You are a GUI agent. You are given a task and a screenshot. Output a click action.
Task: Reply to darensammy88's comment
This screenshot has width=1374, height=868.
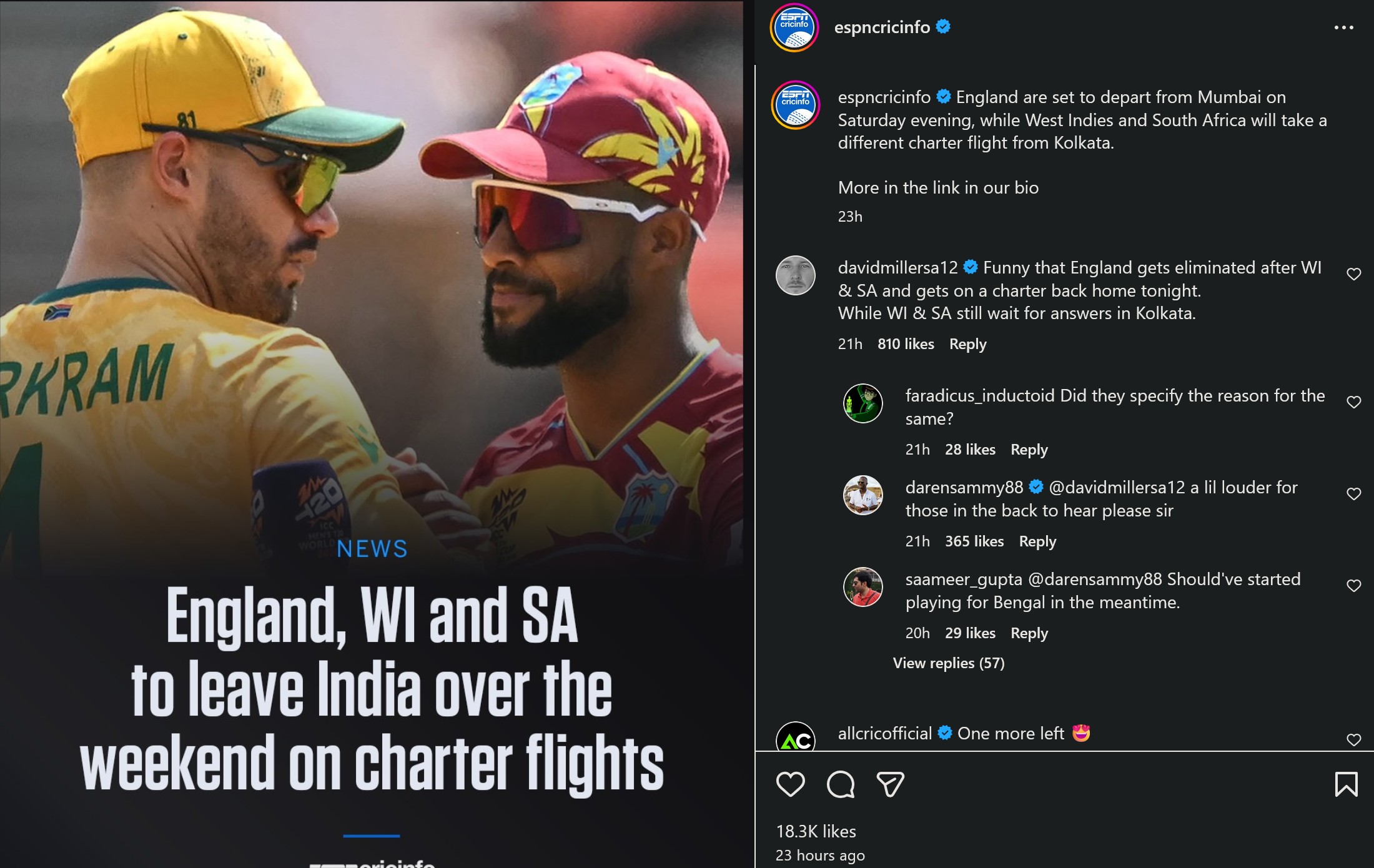[1037, 541]
